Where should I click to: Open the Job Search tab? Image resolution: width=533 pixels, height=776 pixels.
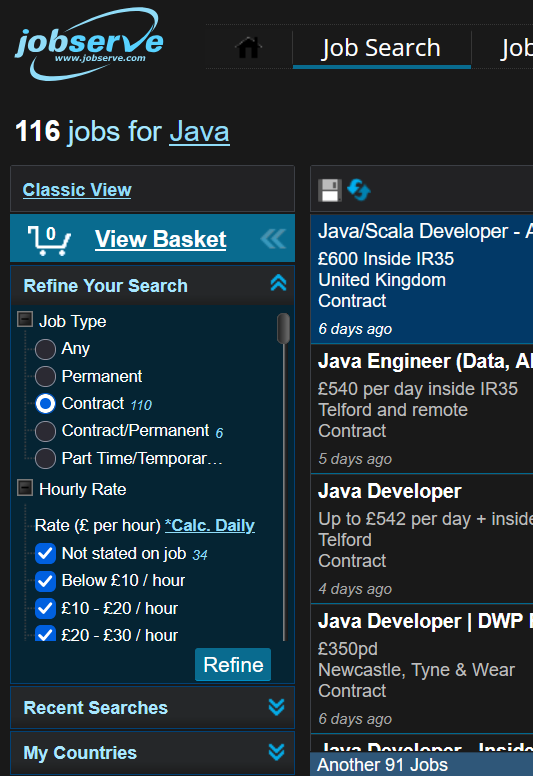381,48
